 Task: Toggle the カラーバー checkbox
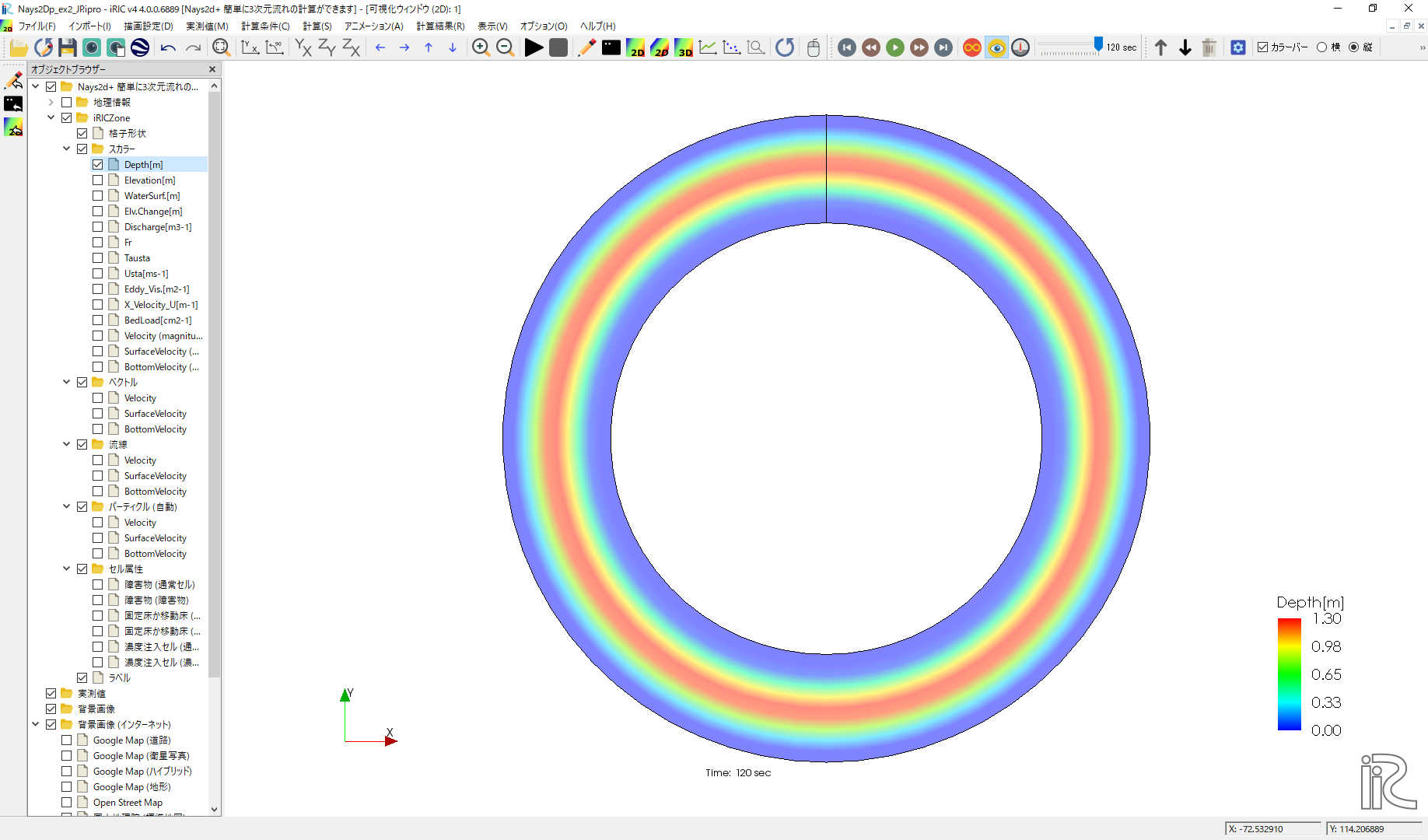pos(1263,47)
